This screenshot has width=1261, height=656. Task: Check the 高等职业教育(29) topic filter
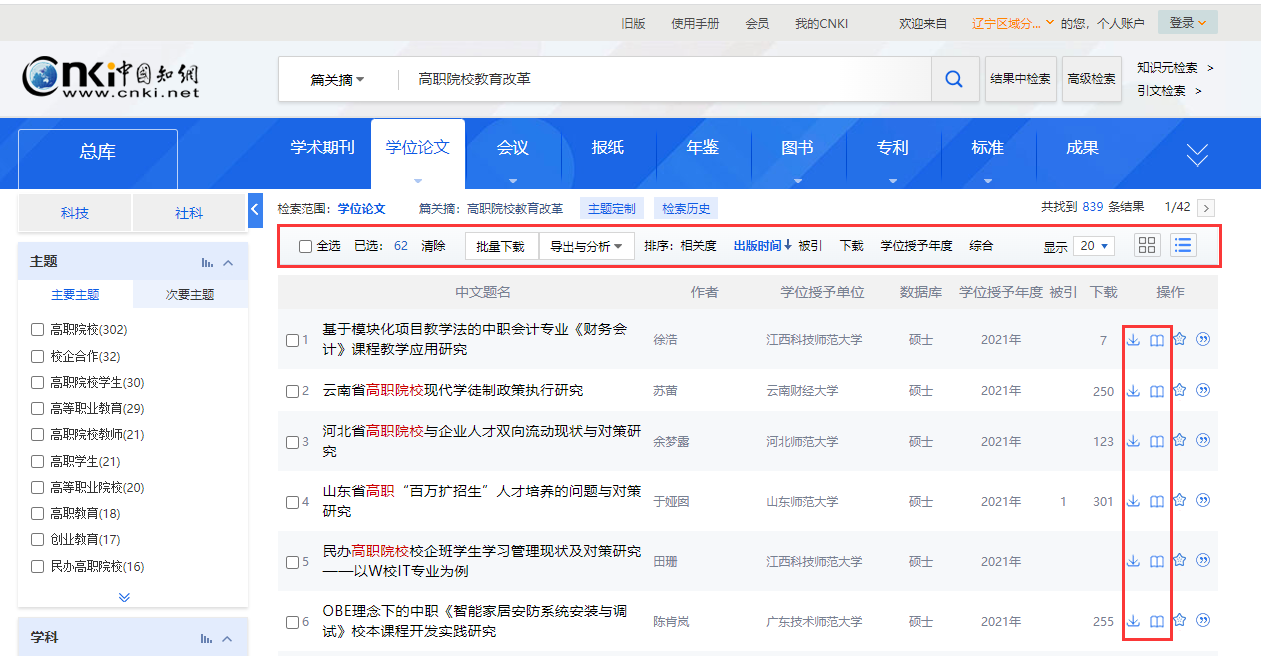coord(37,408)
